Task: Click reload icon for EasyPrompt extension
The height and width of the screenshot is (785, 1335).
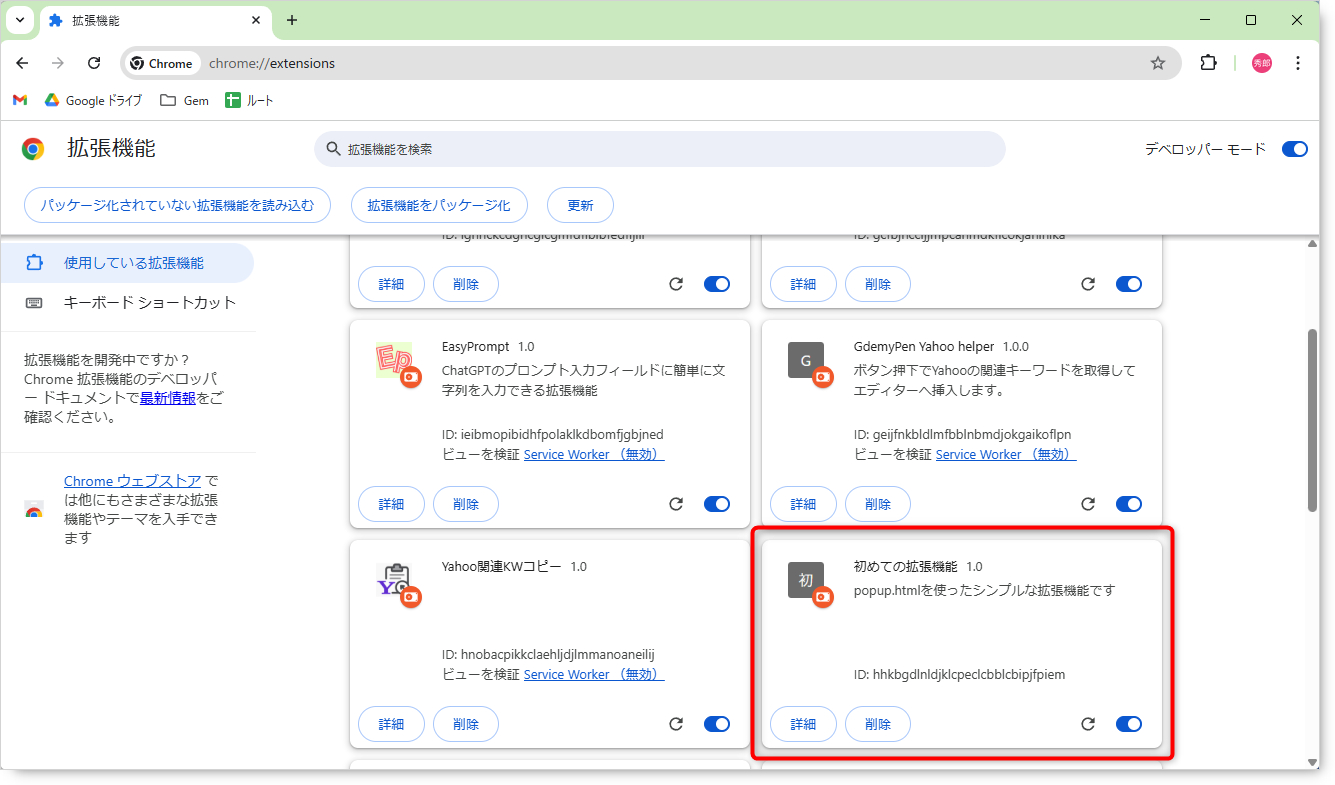Action: point(676,504)
